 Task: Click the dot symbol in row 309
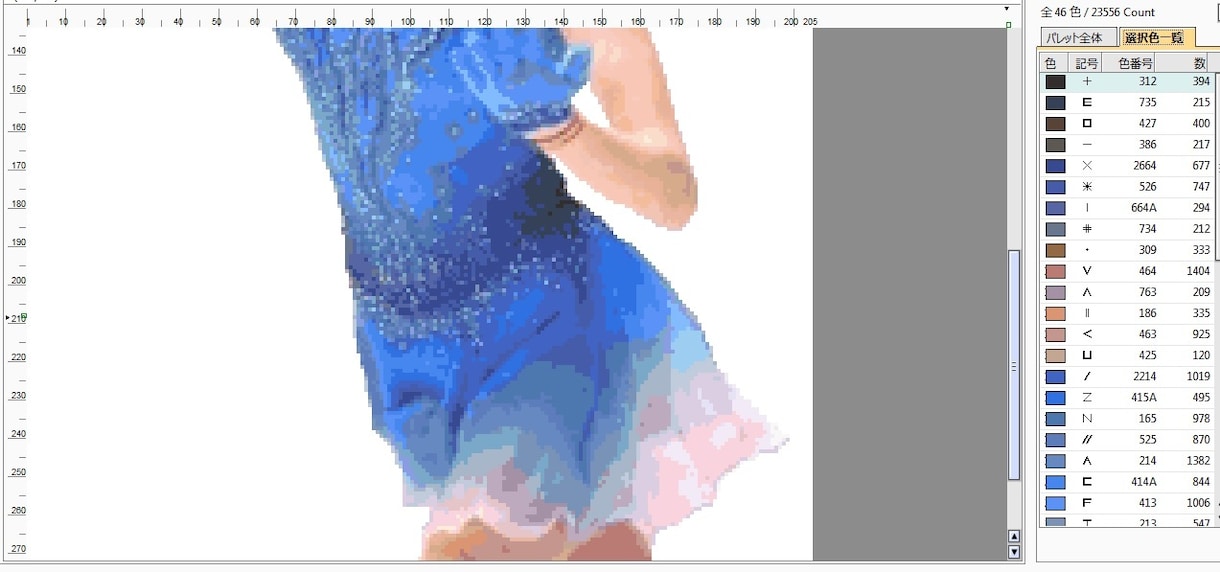(1087, 250)
